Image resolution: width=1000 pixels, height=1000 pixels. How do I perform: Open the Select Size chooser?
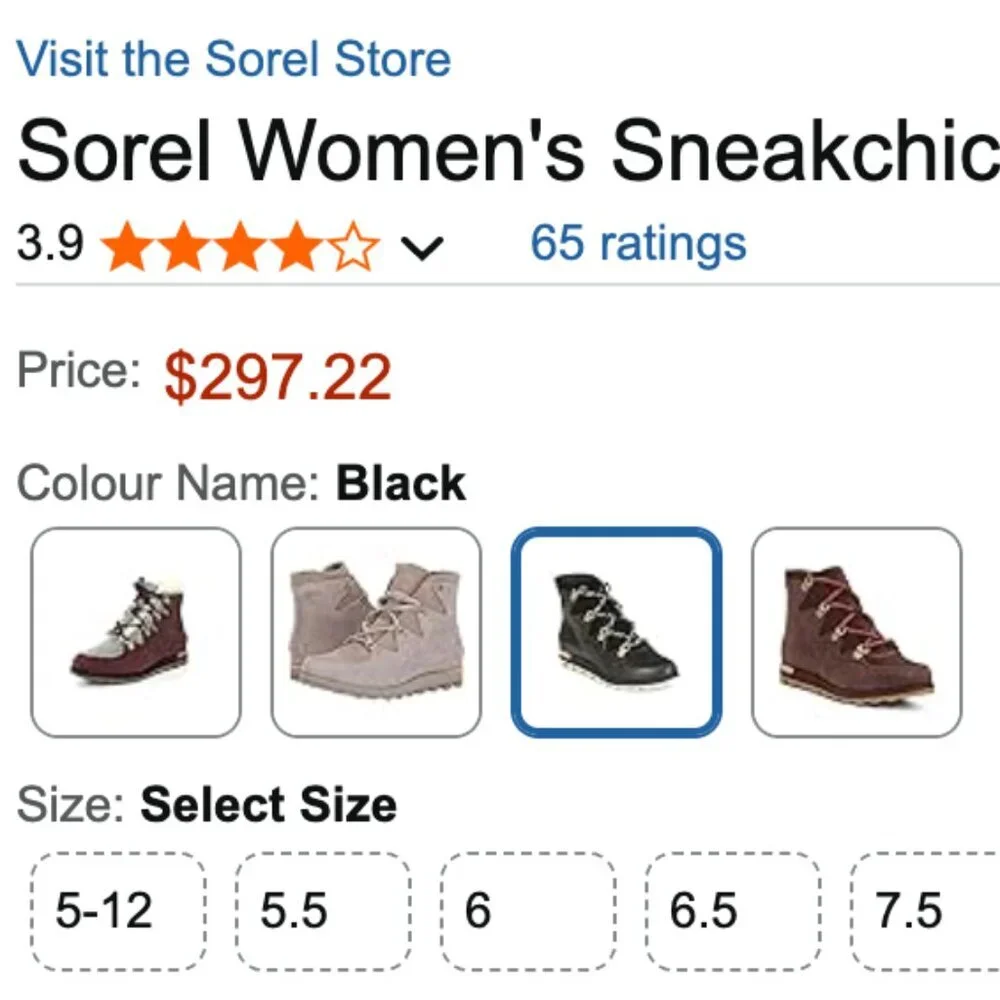[x=267, y=805]
